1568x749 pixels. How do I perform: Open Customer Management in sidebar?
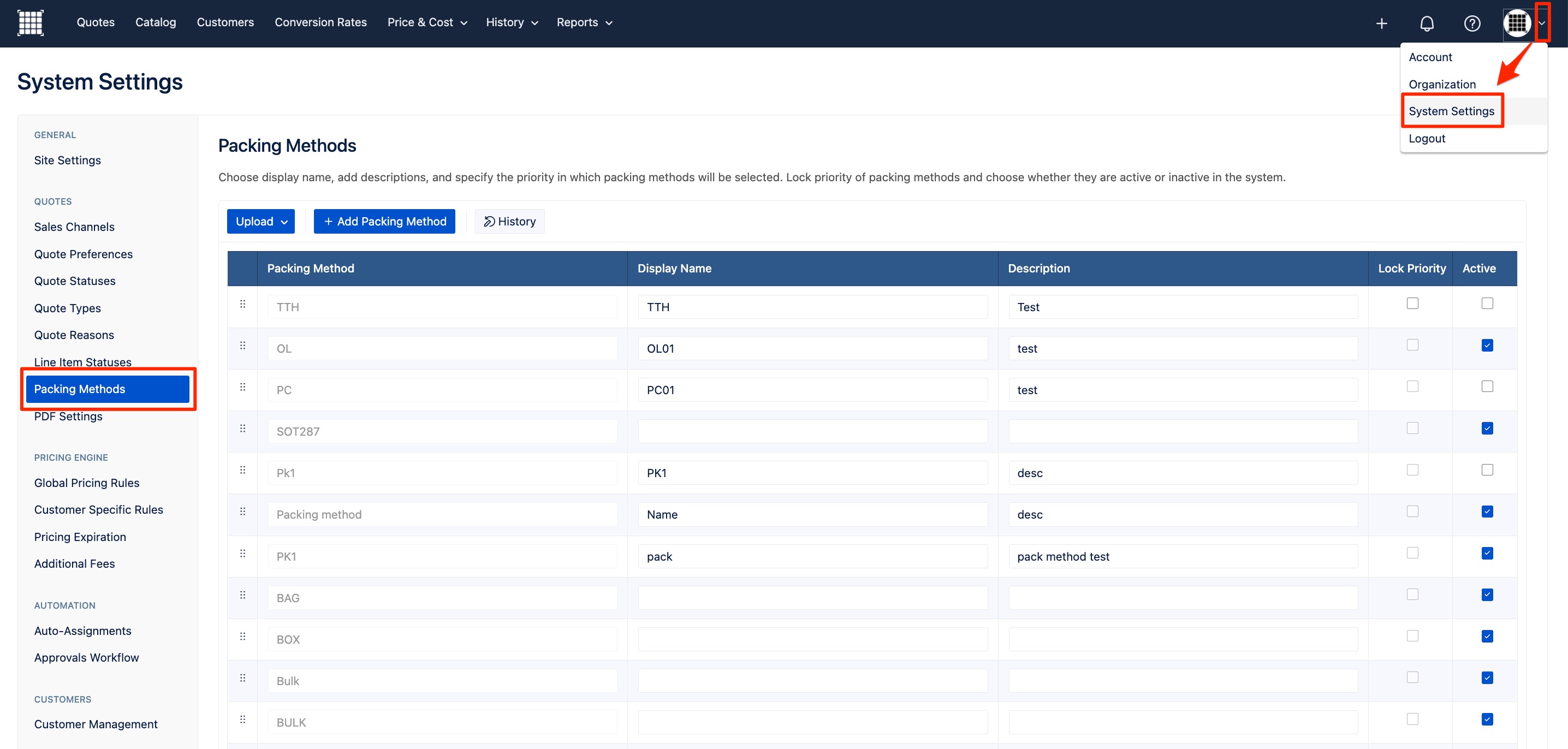[96, 724]
